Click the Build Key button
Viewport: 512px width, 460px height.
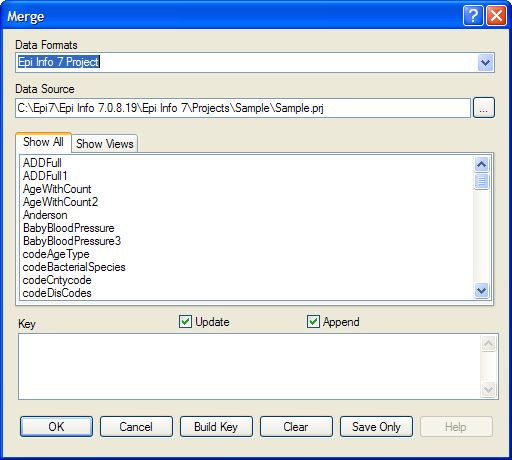coord(216,426)
